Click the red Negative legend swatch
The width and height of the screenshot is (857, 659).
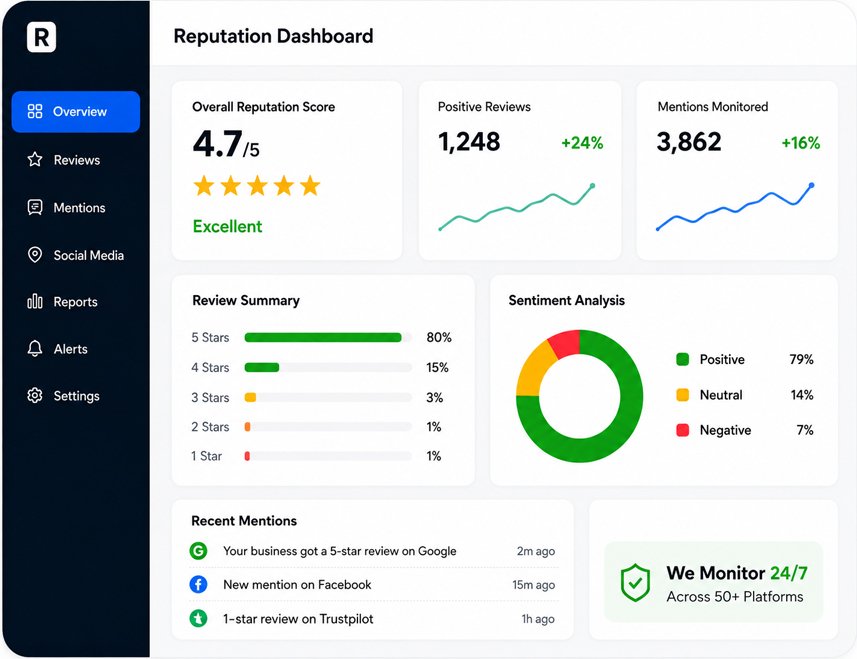click(x=683, y=430)
